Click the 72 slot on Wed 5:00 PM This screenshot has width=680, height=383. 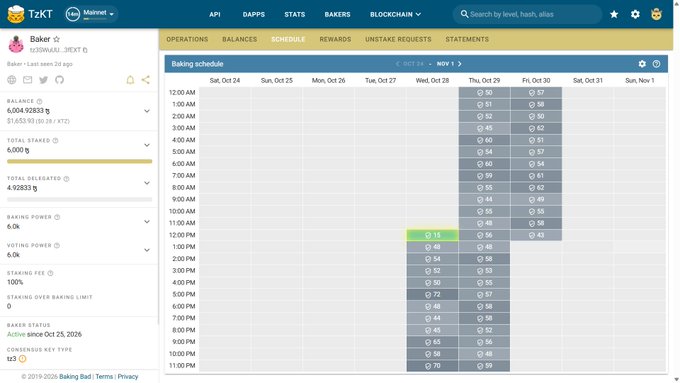click(432, 295)
